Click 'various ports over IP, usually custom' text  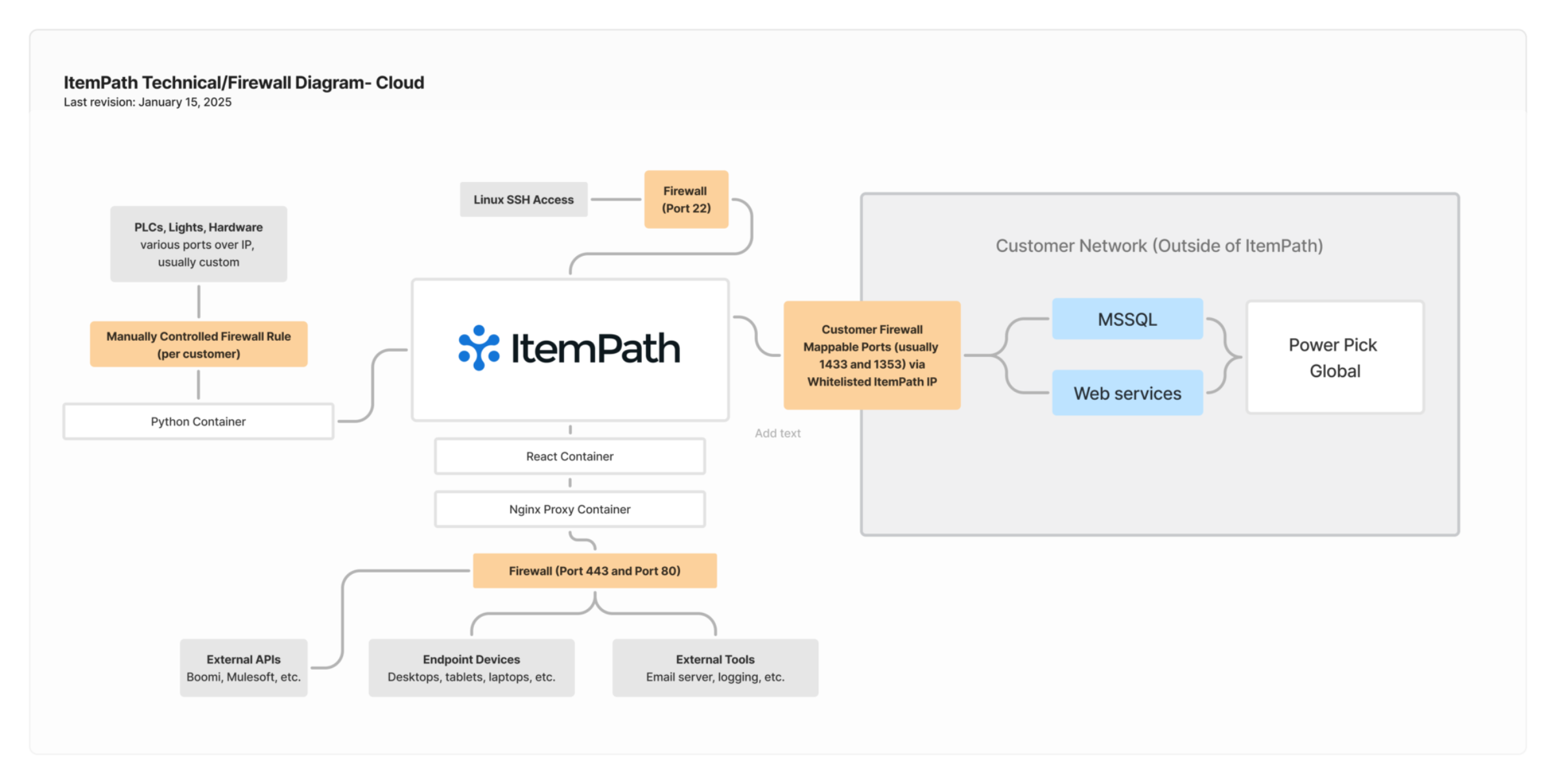(198, 253)
